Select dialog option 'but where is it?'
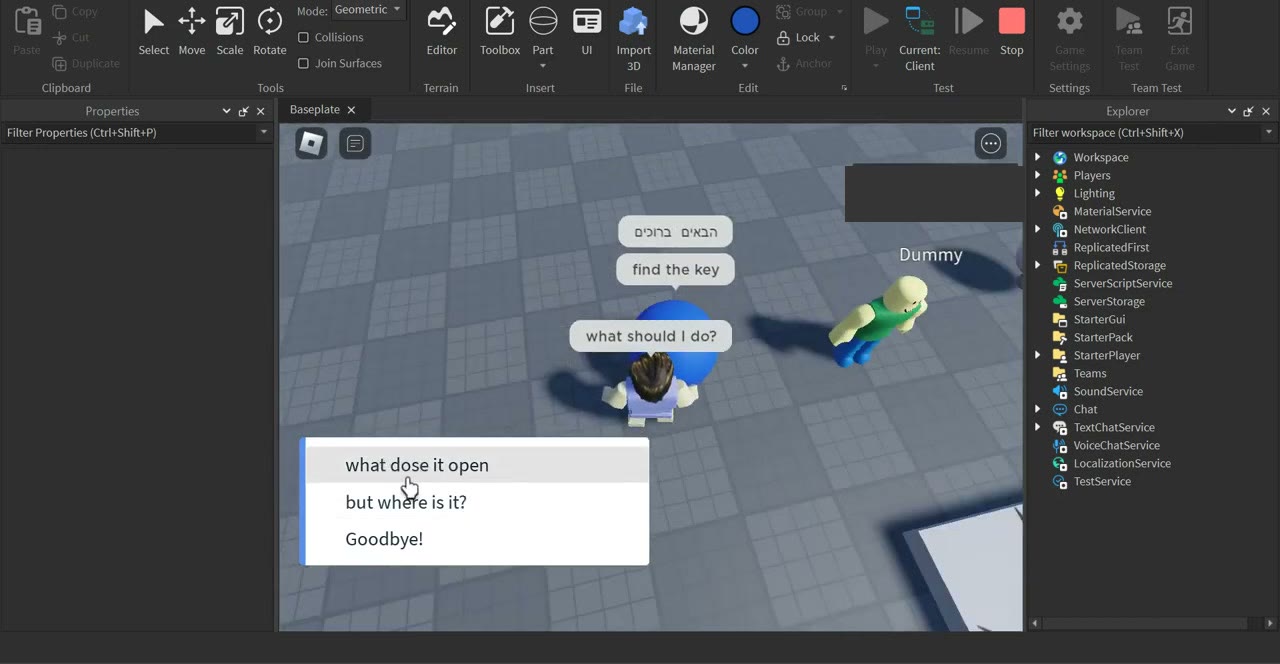The width and height of the screenshot is (1280, 664). pos(476,502)
